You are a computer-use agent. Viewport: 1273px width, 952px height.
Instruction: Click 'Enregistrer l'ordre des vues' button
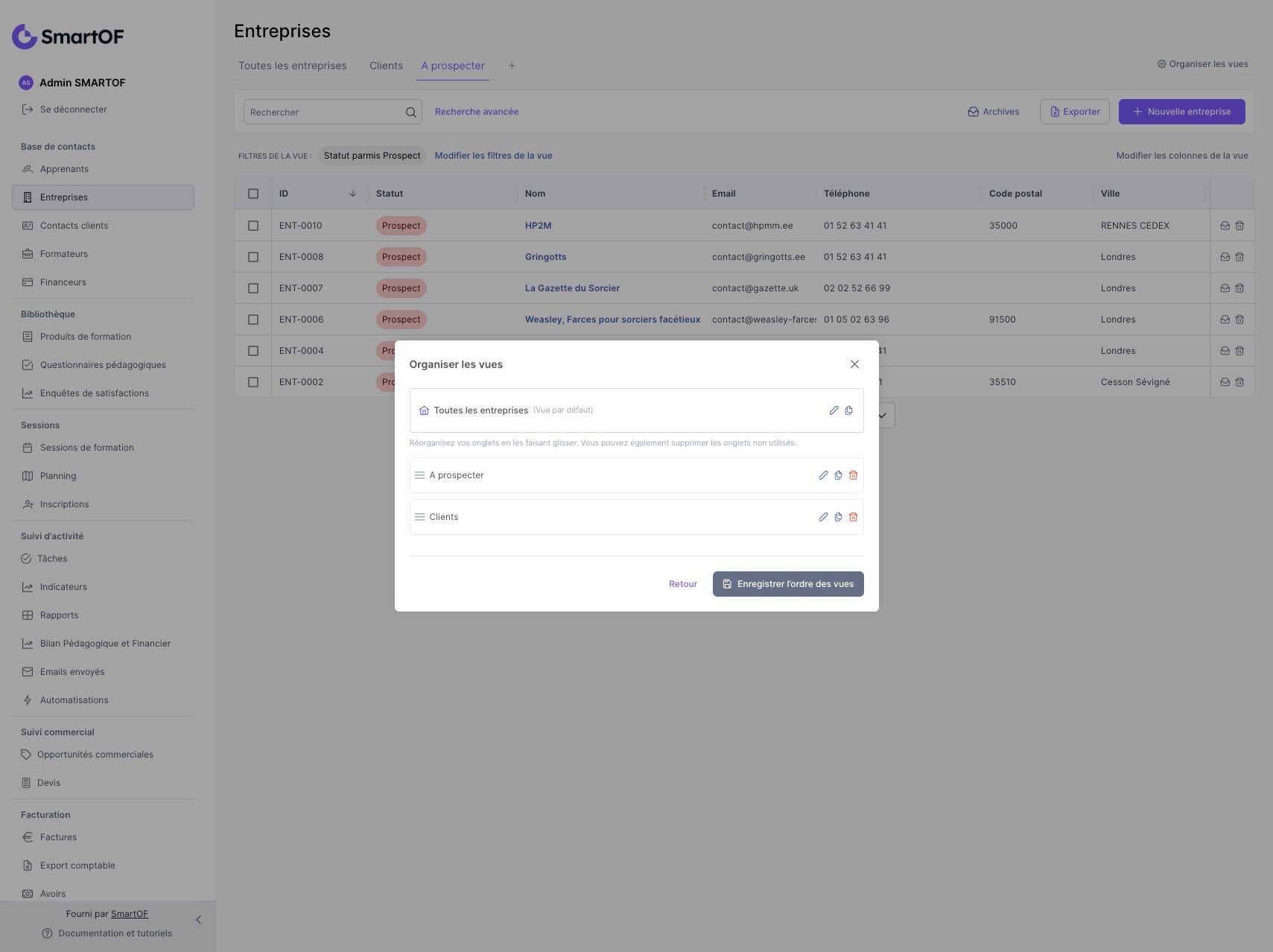coord(788,584)
